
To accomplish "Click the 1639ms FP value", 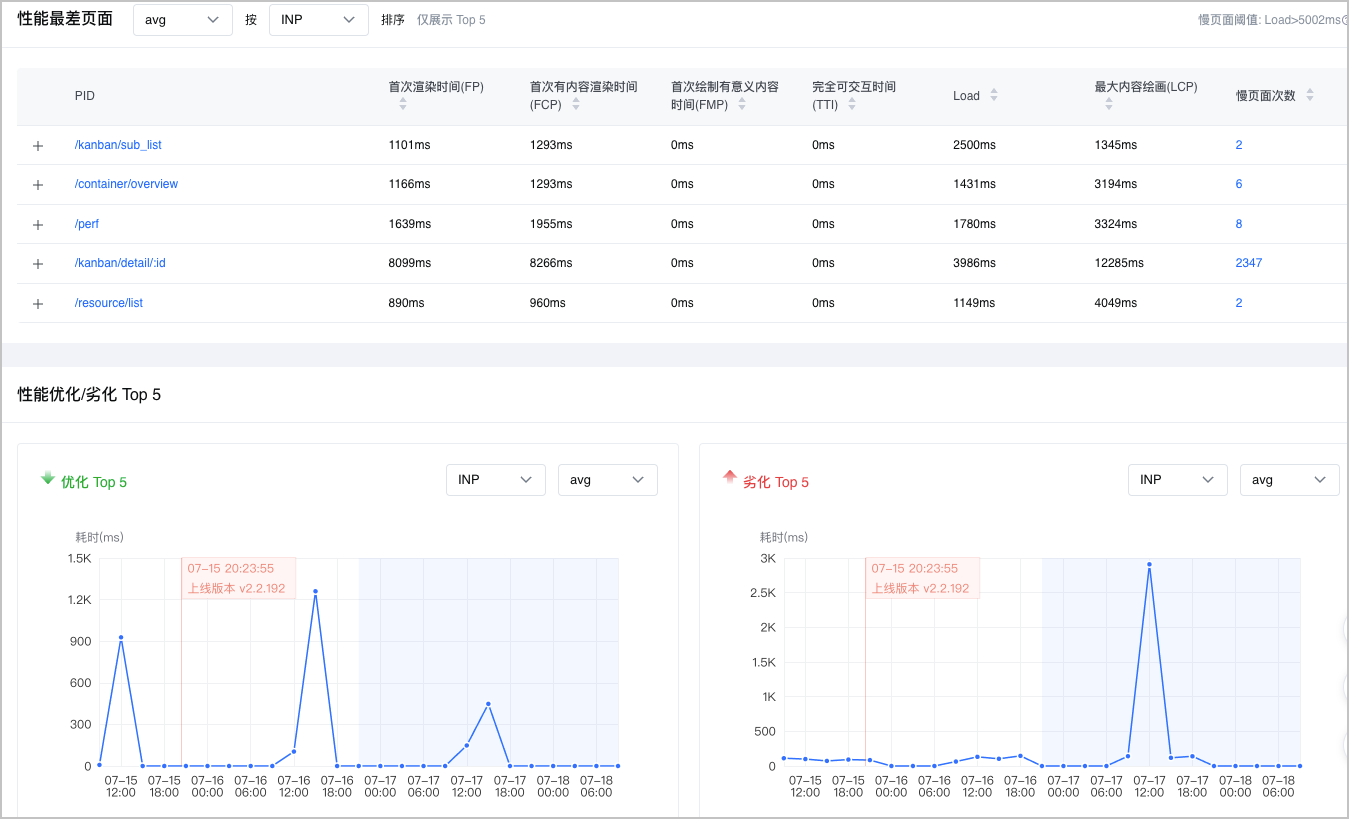I will [x=410, y=224].
